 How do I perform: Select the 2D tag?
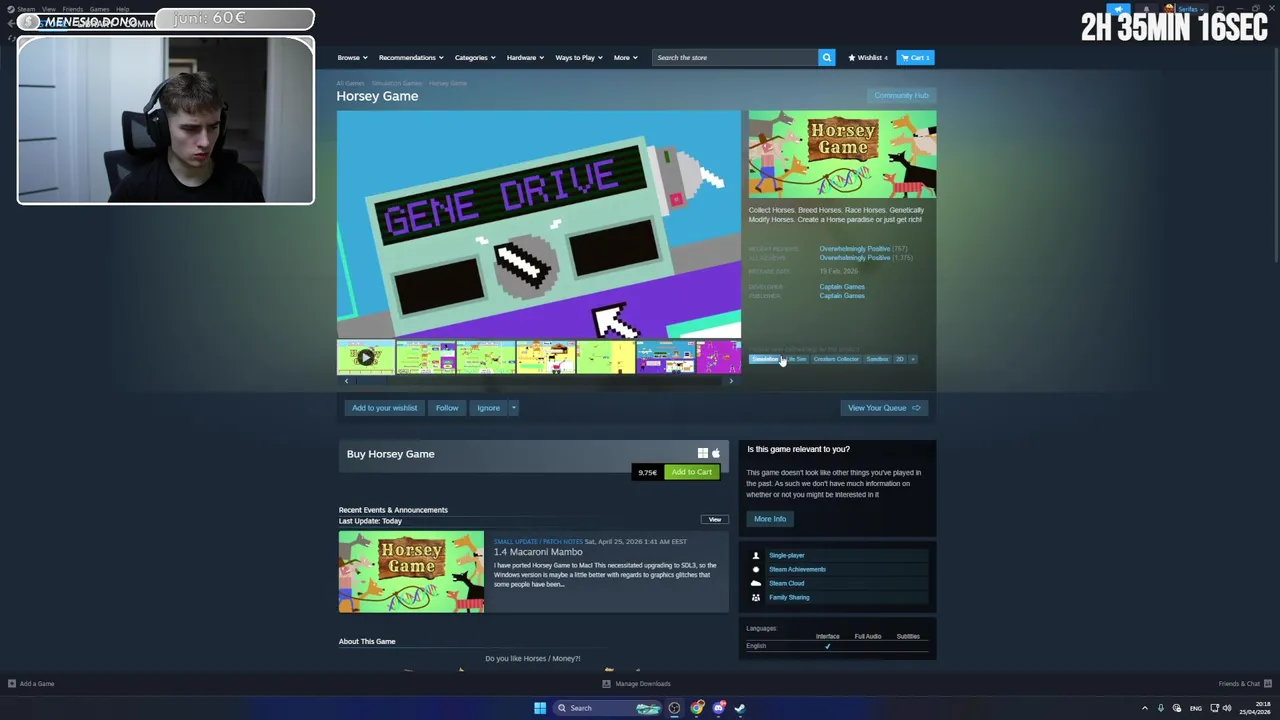[x=899, y=359]
